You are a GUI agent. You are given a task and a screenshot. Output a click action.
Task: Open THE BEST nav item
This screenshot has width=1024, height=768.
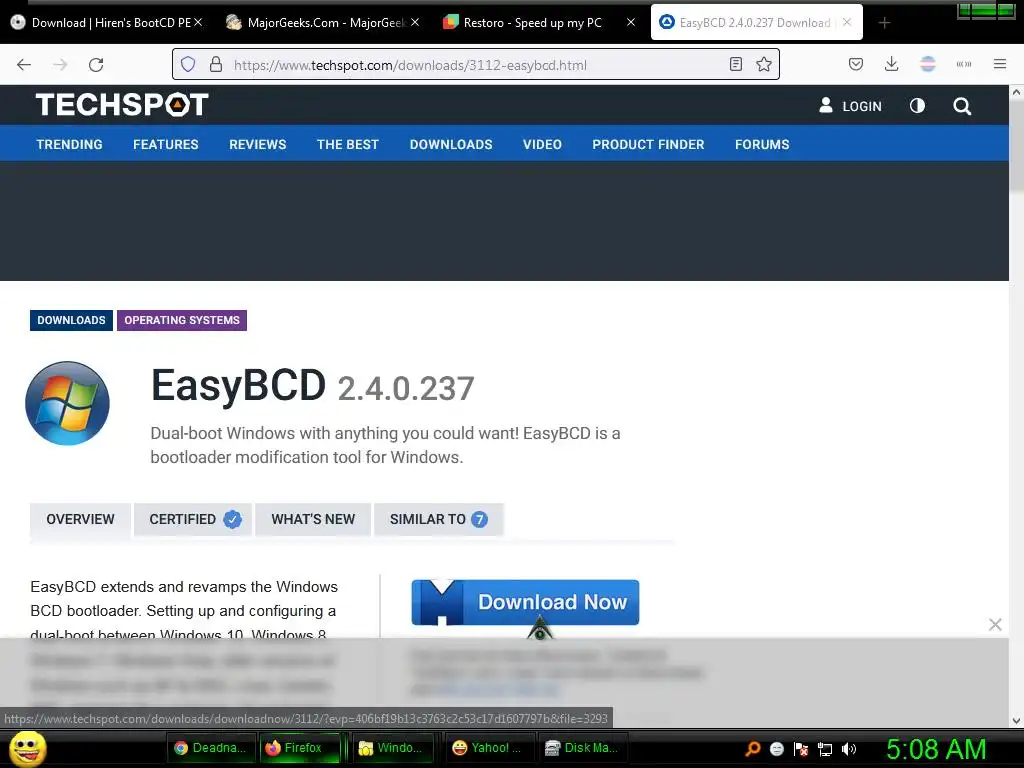pos(348,144)
